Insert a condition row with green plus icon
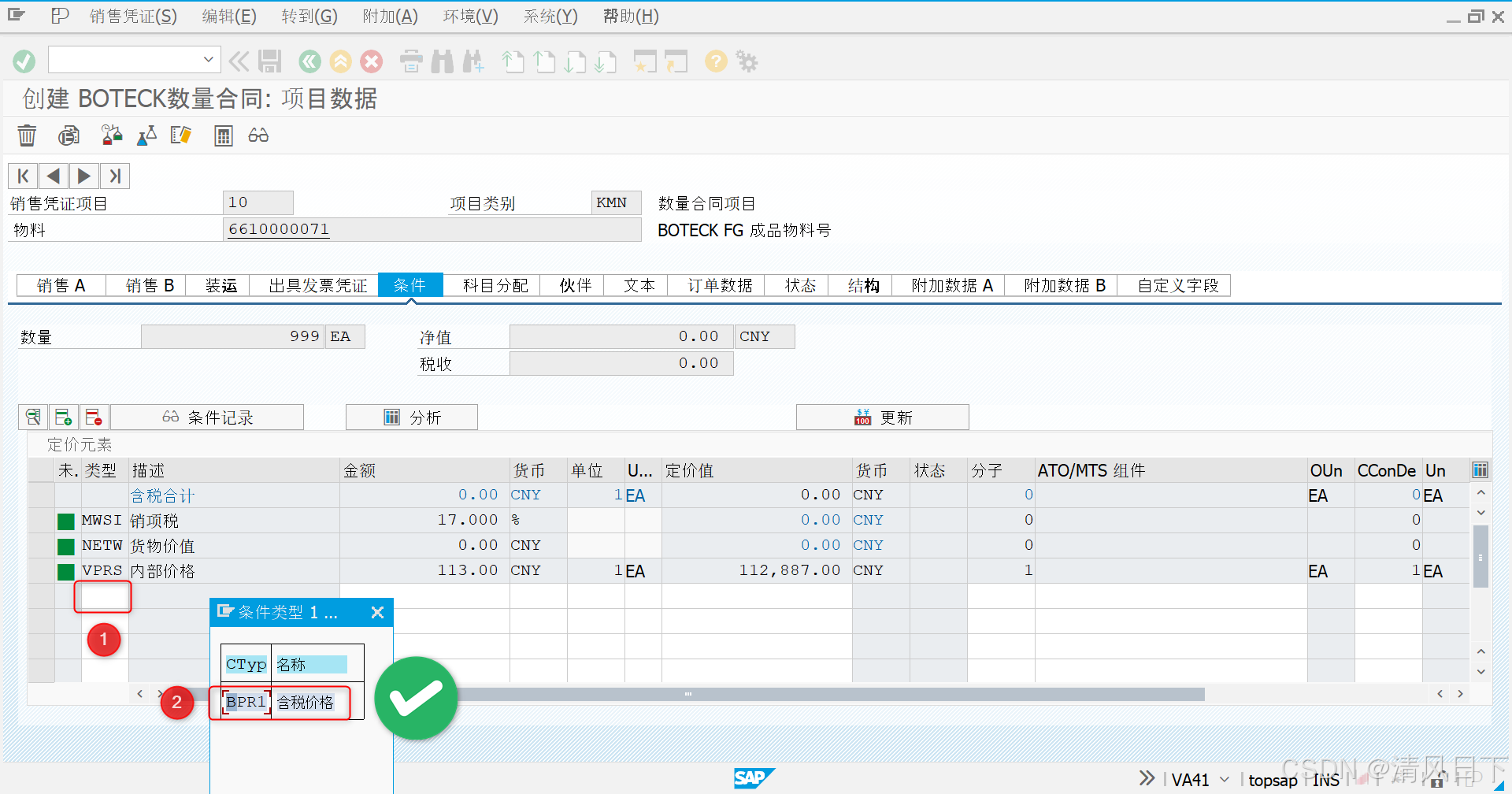1512x794 pixels. (x=63, y=417)
